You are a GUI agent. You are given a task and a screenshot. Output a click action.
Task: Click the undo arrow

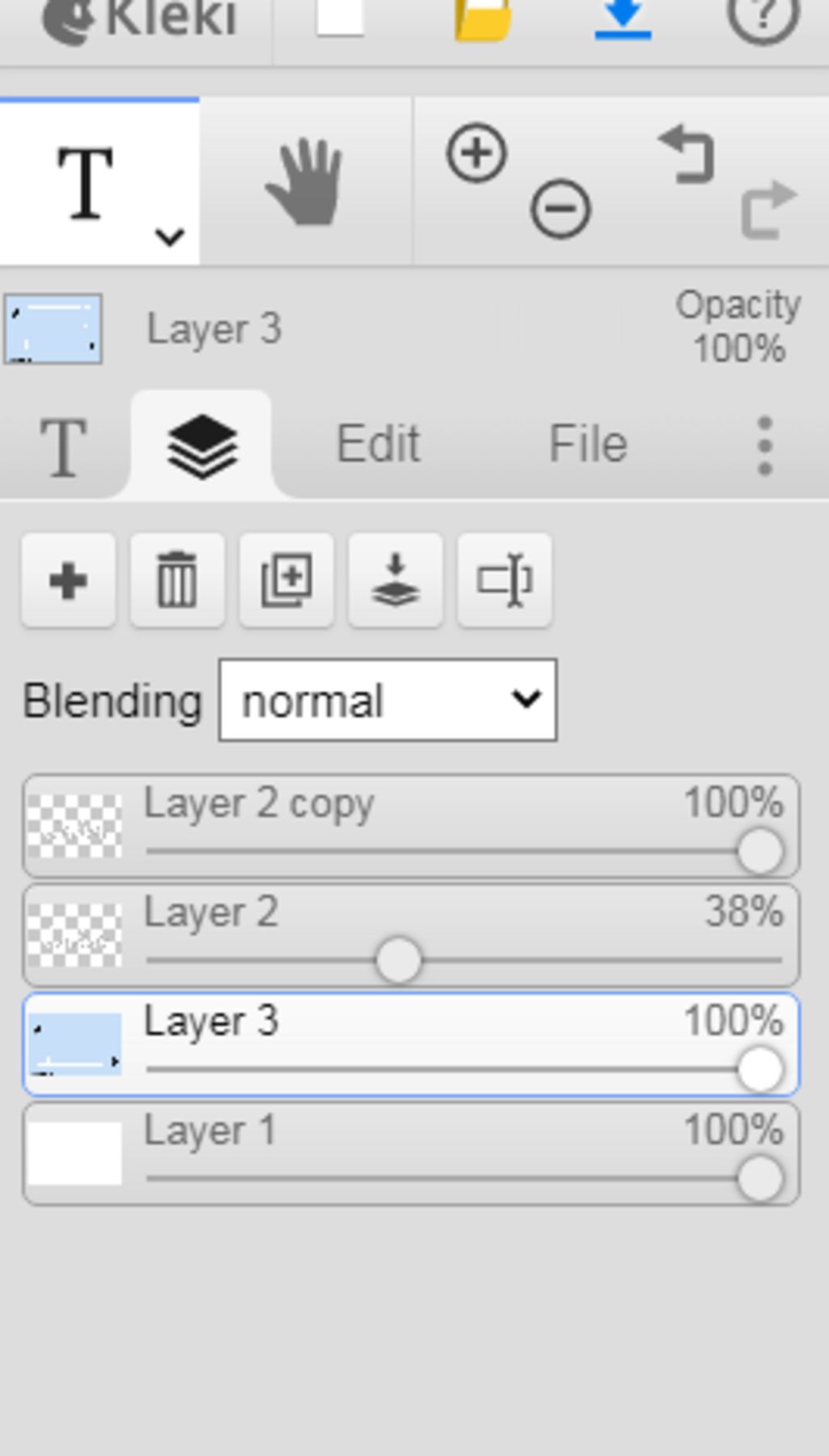point(687,154)
